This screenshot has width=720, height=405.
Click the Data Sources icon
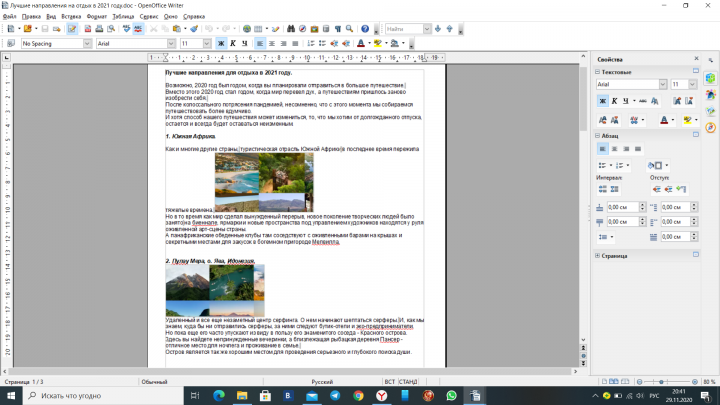tap(326, 29)
